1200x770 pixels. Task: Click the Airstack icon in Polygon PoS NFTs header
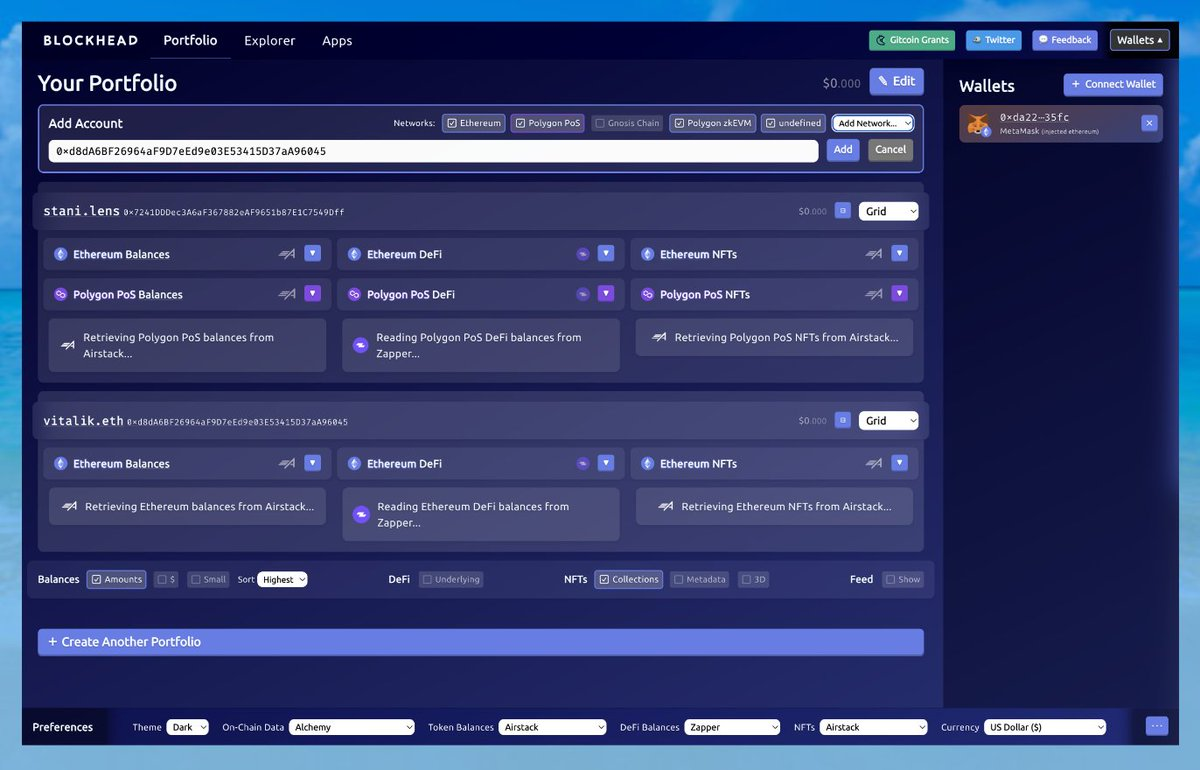tap(874, 294)
